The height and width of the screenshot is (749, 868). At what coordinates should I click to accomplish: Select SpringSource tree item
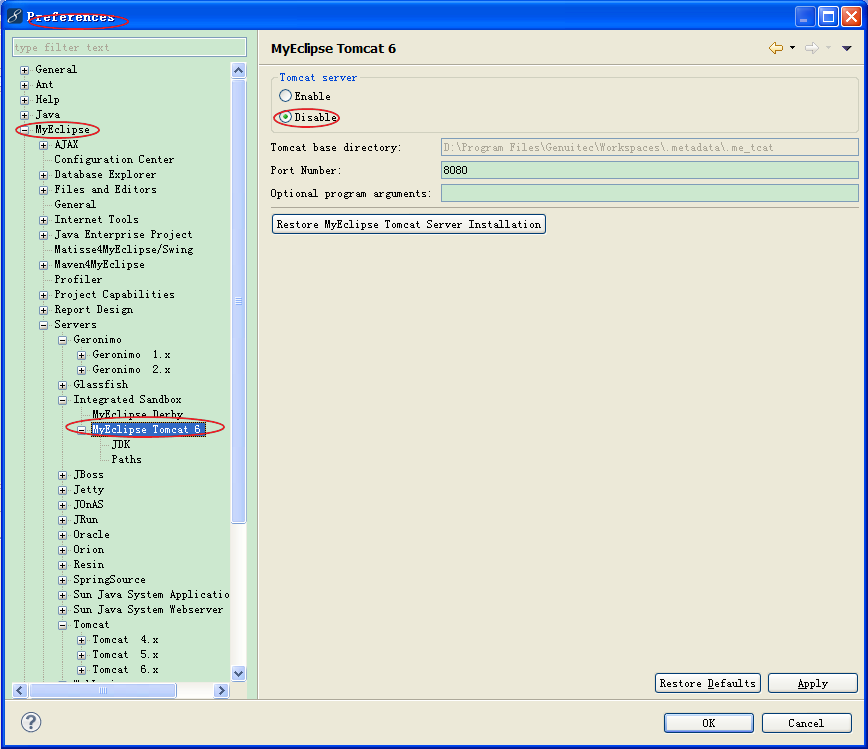coord(109,579)
